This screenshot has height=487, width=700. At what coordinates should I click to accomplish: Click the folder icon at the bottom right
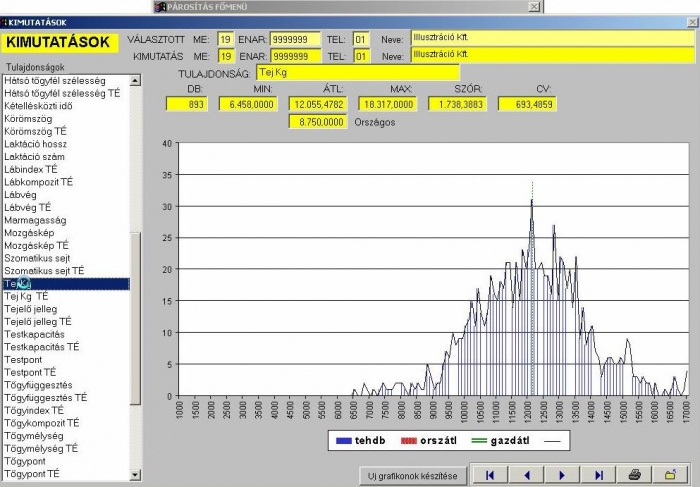[x=671, y=475]
